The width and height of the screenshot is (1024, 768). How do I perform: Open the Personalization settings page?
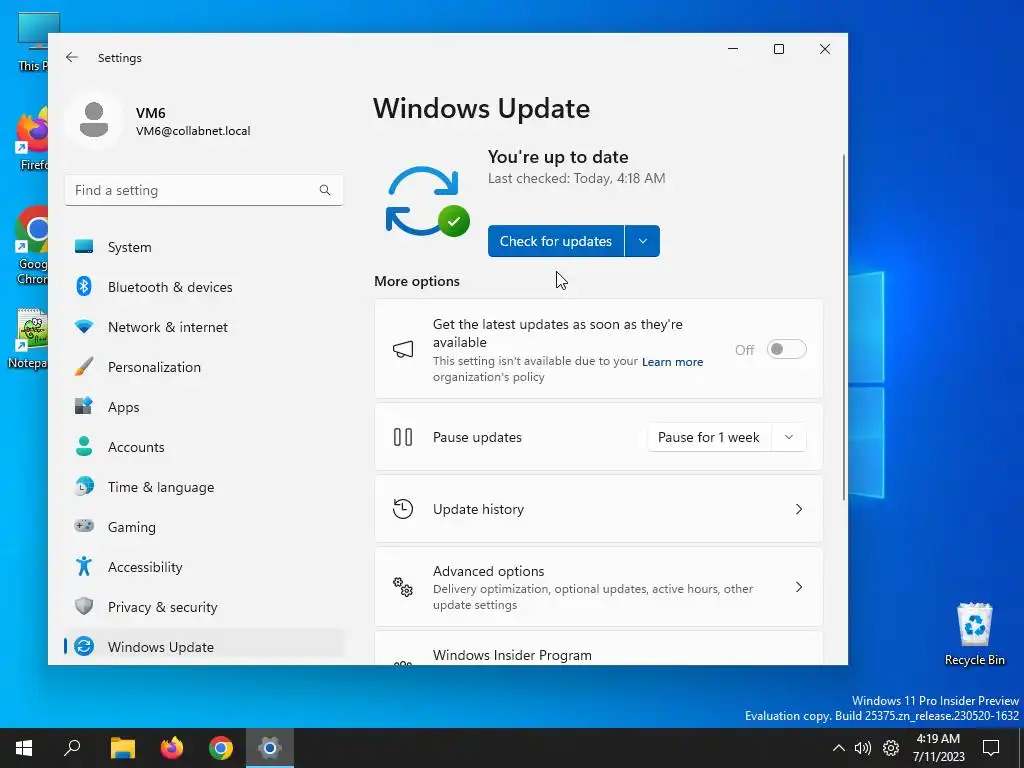click(204, 366)
